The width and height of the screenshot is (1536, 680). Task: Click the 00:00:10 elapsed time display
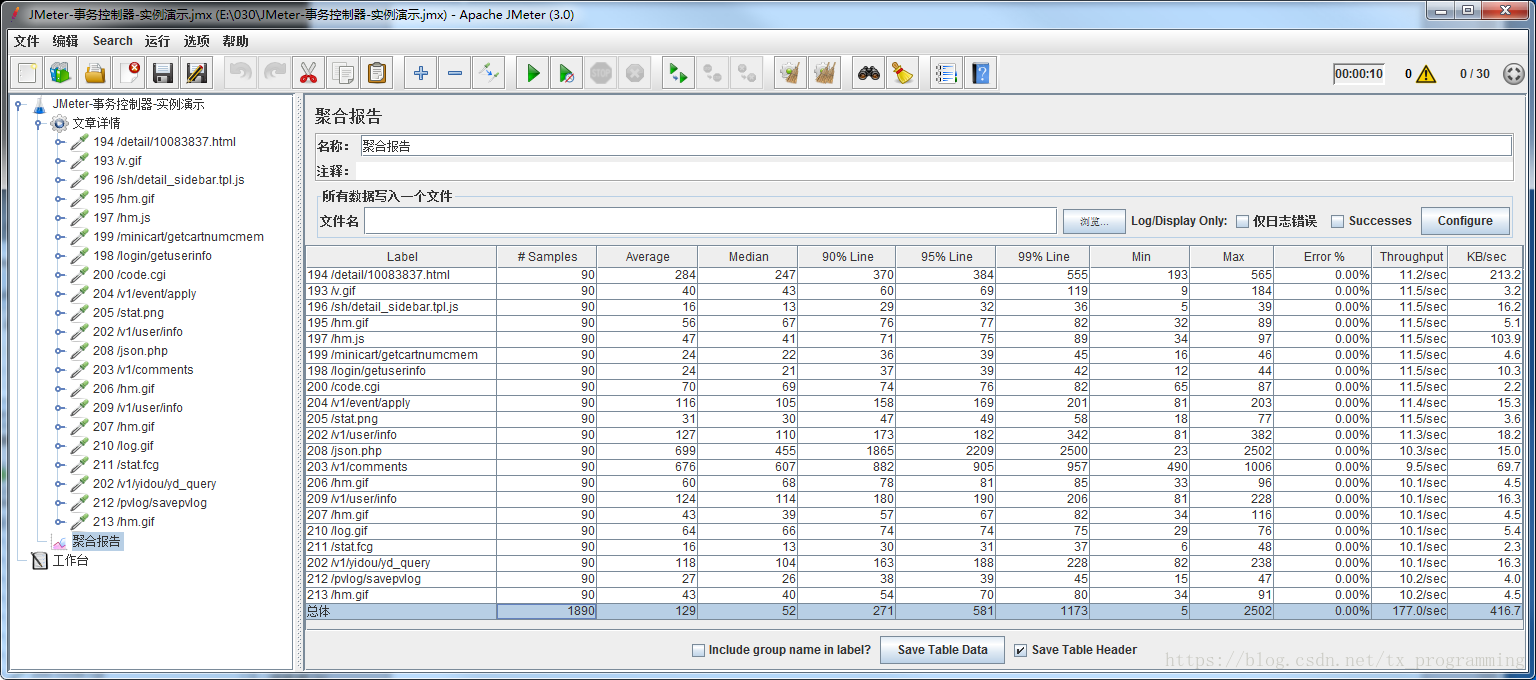pyautogui.click(x=1359, y=74)
